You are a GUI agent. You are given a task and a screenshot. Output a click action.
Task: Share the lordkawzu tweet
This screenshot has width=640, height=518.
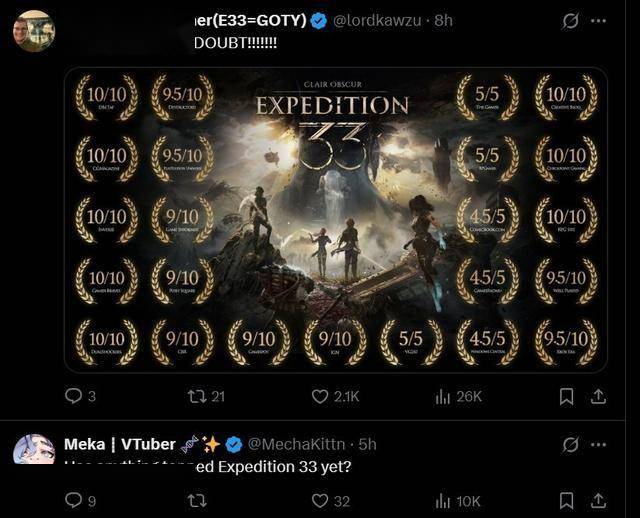click(x=598, y=396)
